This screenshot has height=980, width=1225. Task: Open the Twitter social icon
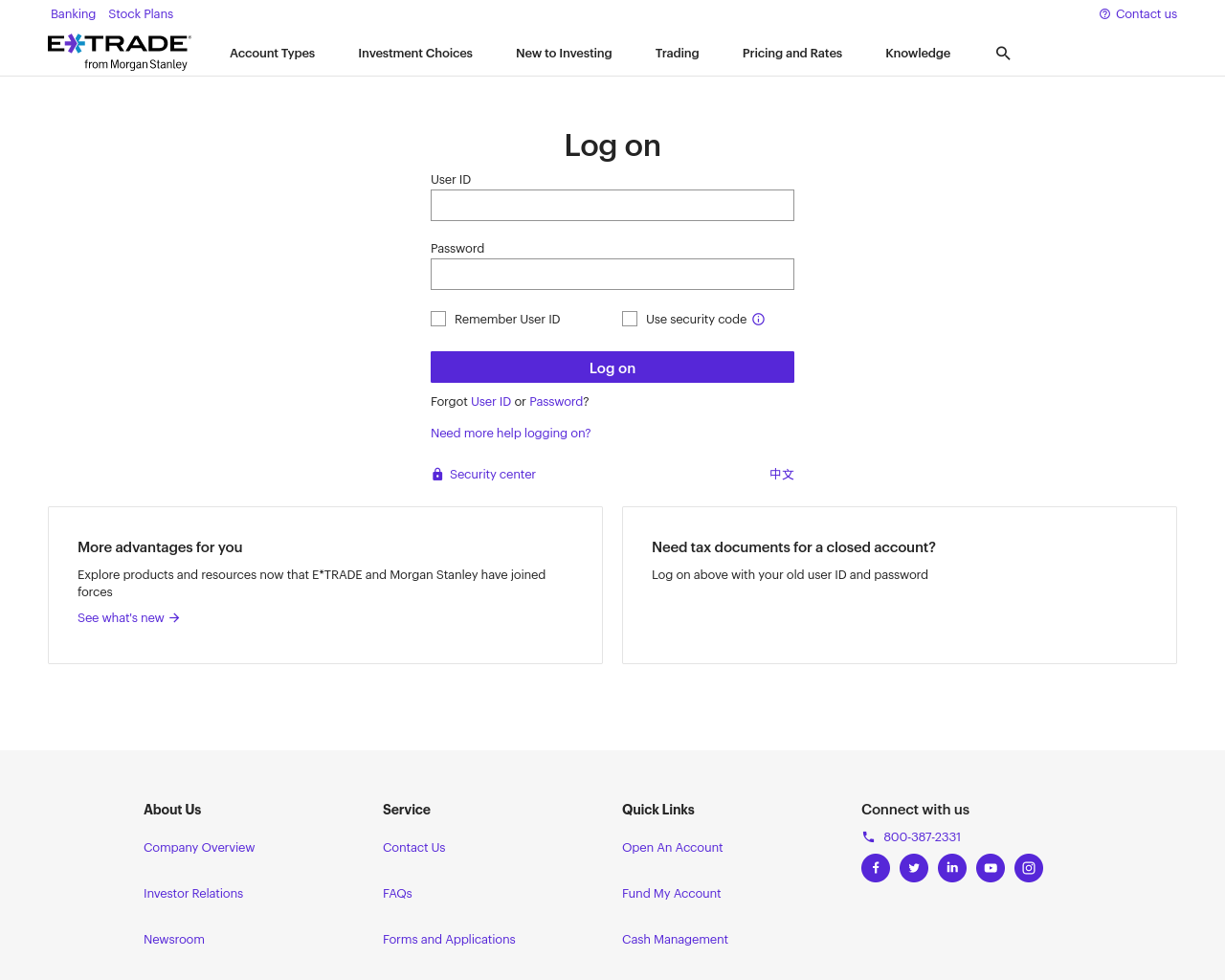click(x=914, y=868)
